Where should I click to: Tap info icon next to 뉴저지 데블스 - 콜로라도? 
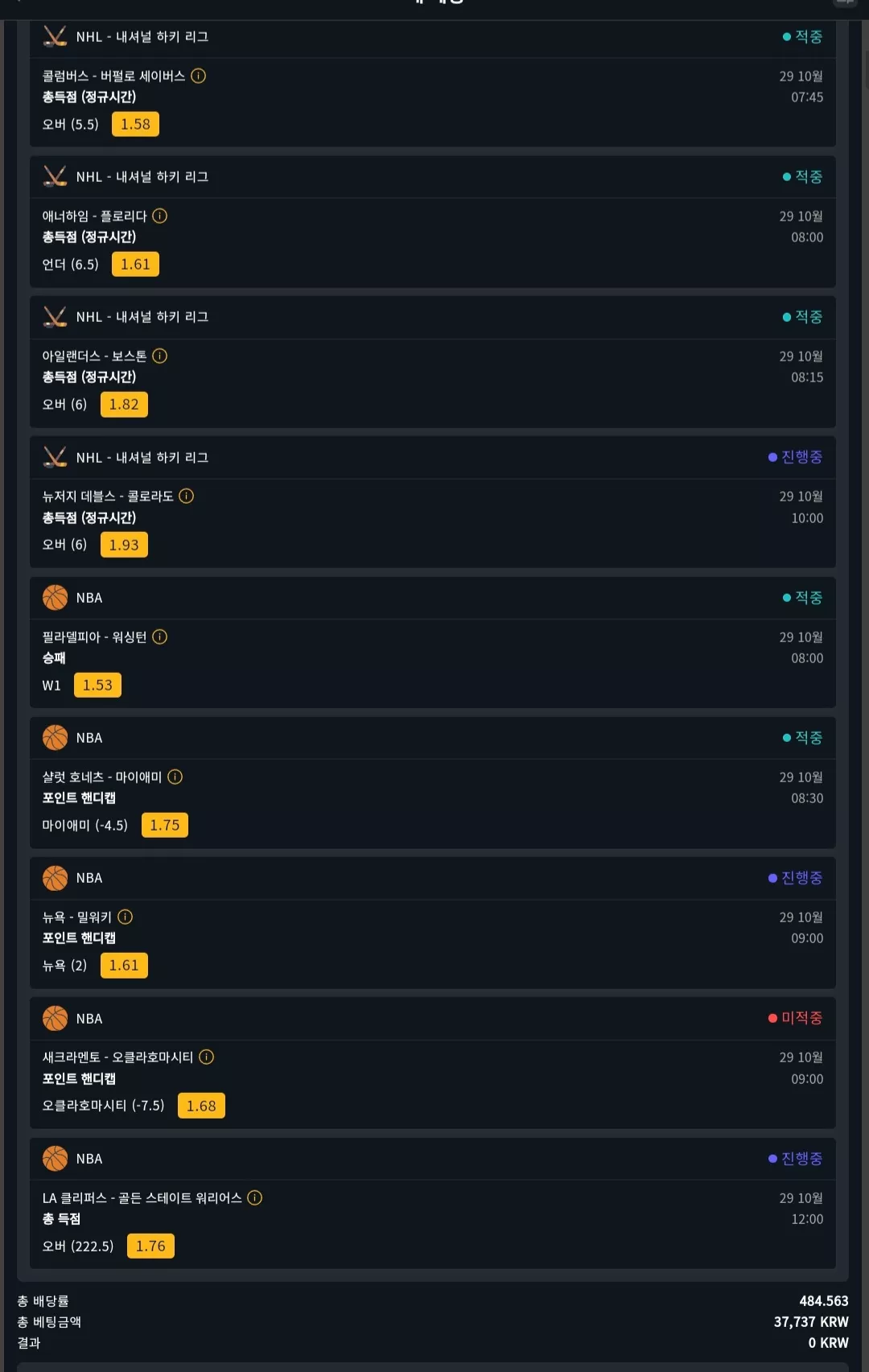[x=187, y=496]
